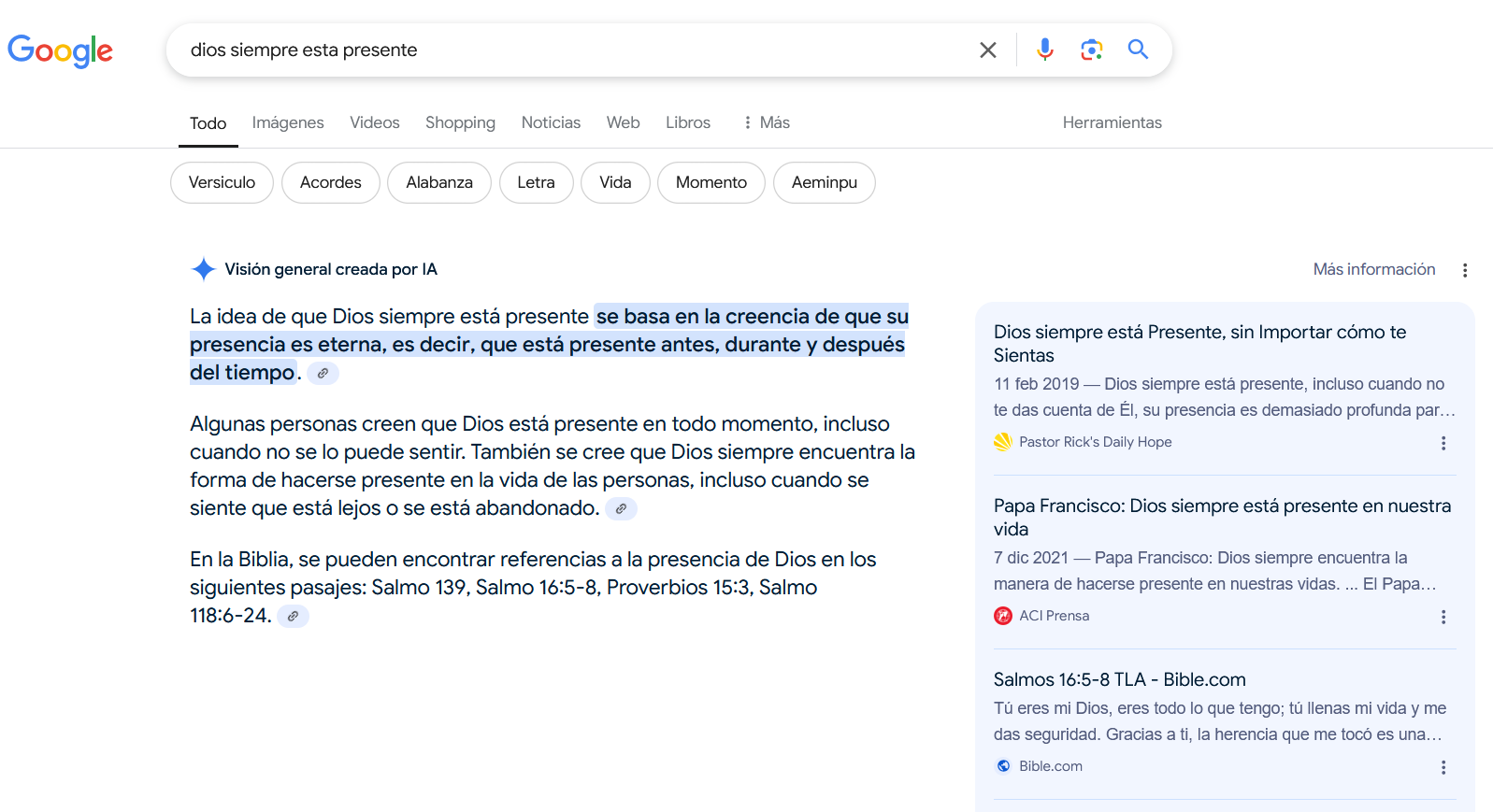Click the paragraph starting 'En la Biblia'
Viewport: 1493px width, 812px height.
click(x=533, y=588)
